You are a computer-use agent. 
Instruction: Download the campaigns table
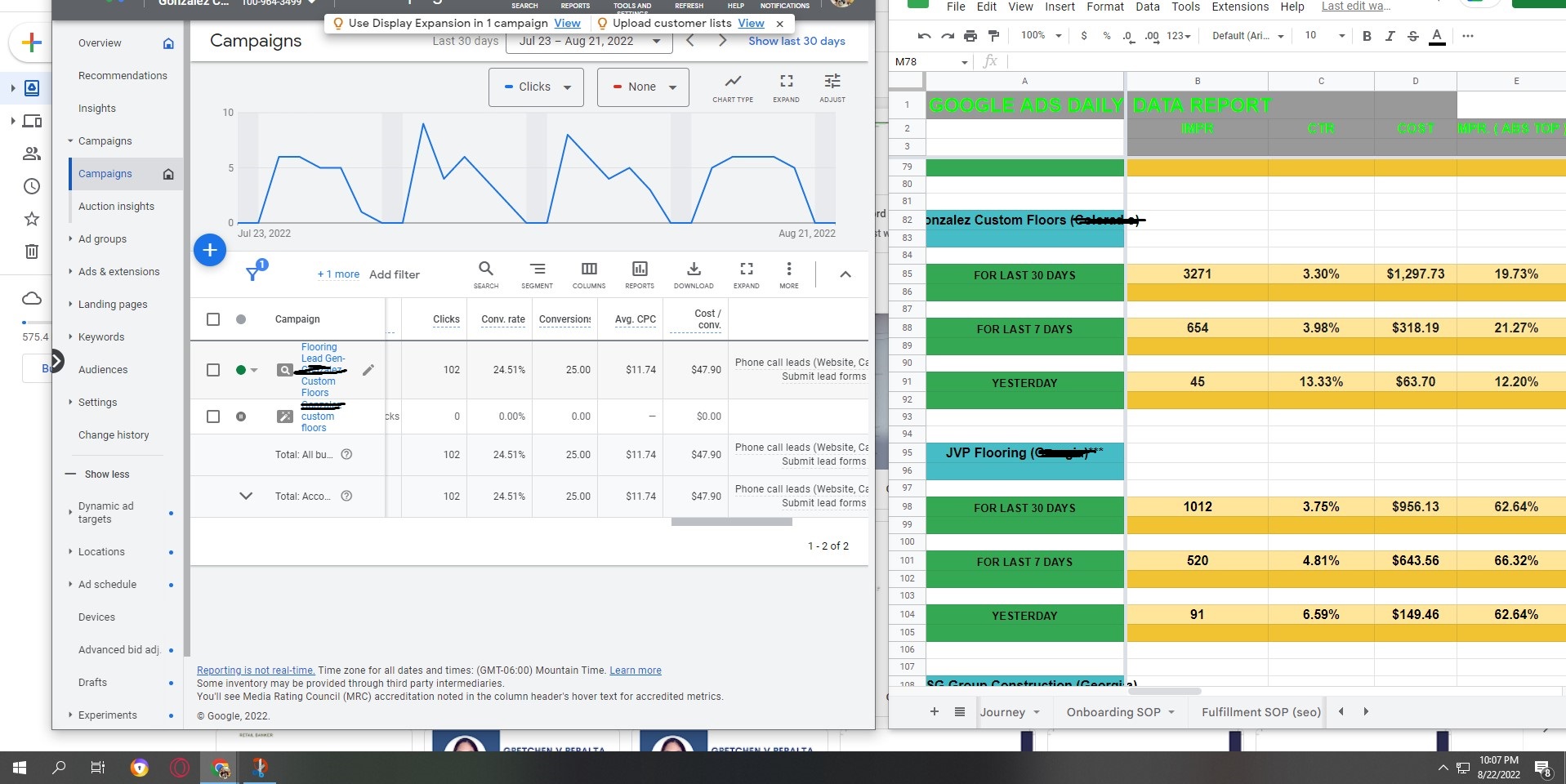[x=694, y=274]
